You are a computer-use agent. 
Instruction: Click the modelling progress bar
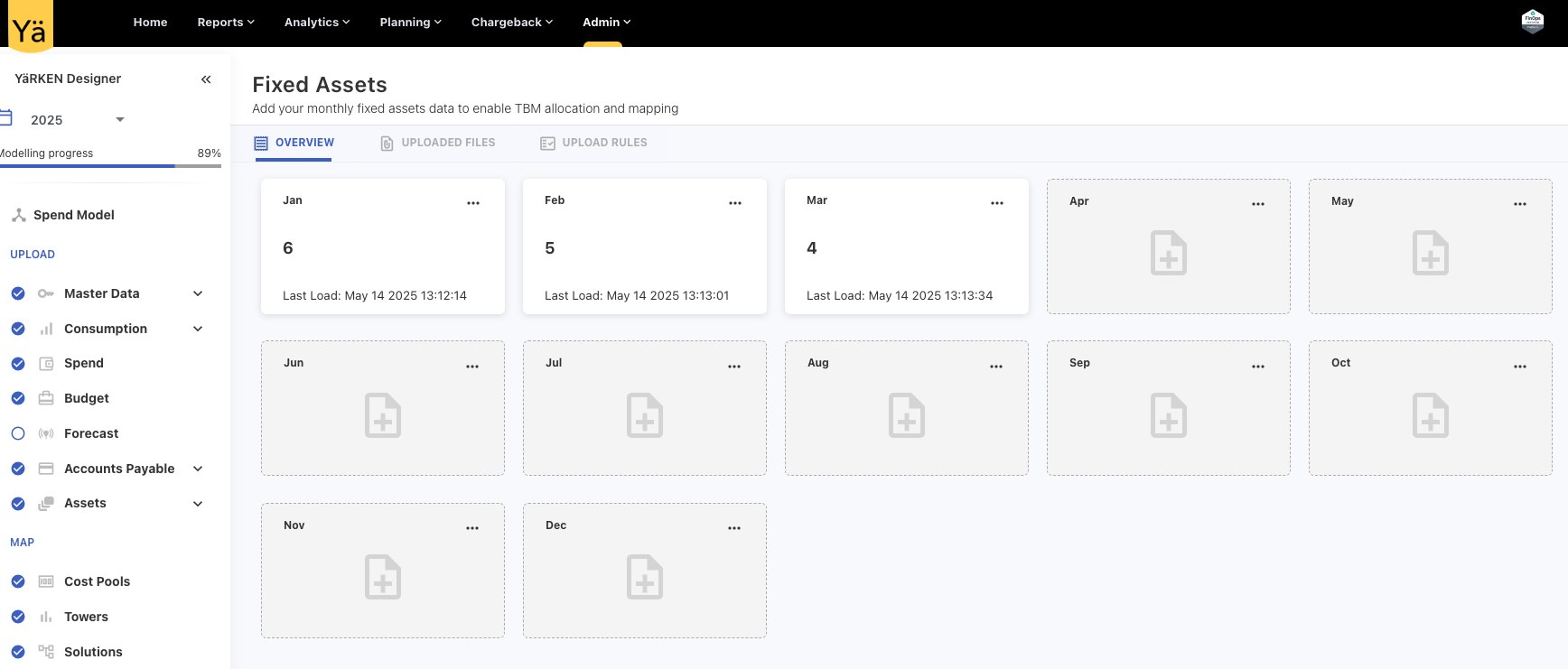click(110, 166)
